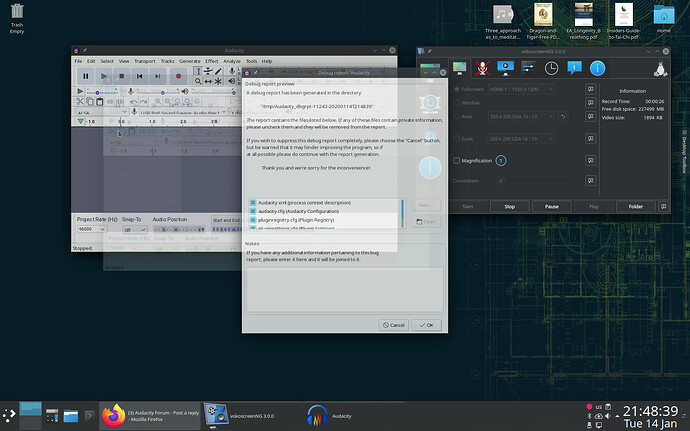Open the Effect menu in Audacity
690x431 pixels.
click(x=212, y=61)
